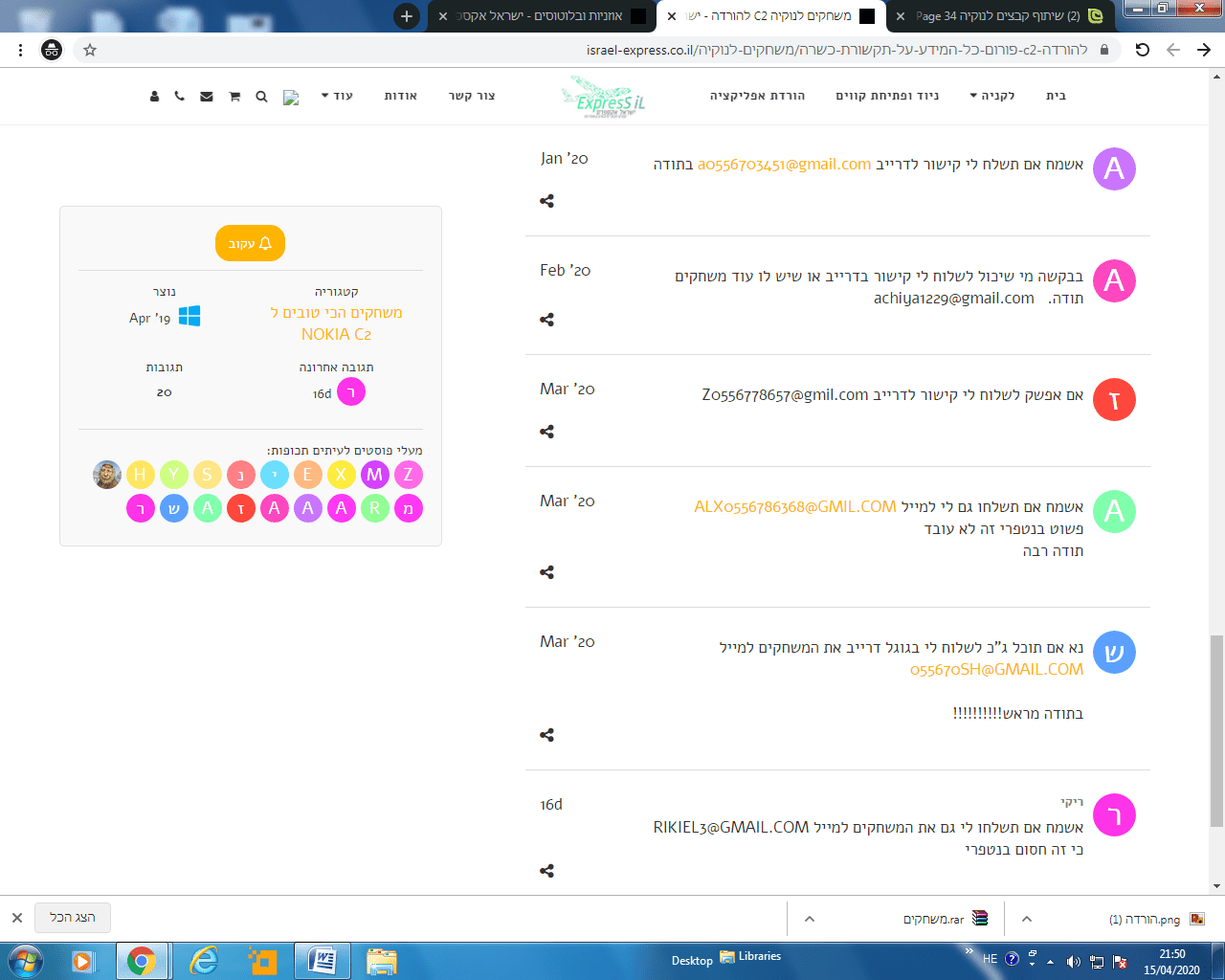Open frequent poster M avatar
Screen dimensions: 1225x980
(x=375, y=475)
